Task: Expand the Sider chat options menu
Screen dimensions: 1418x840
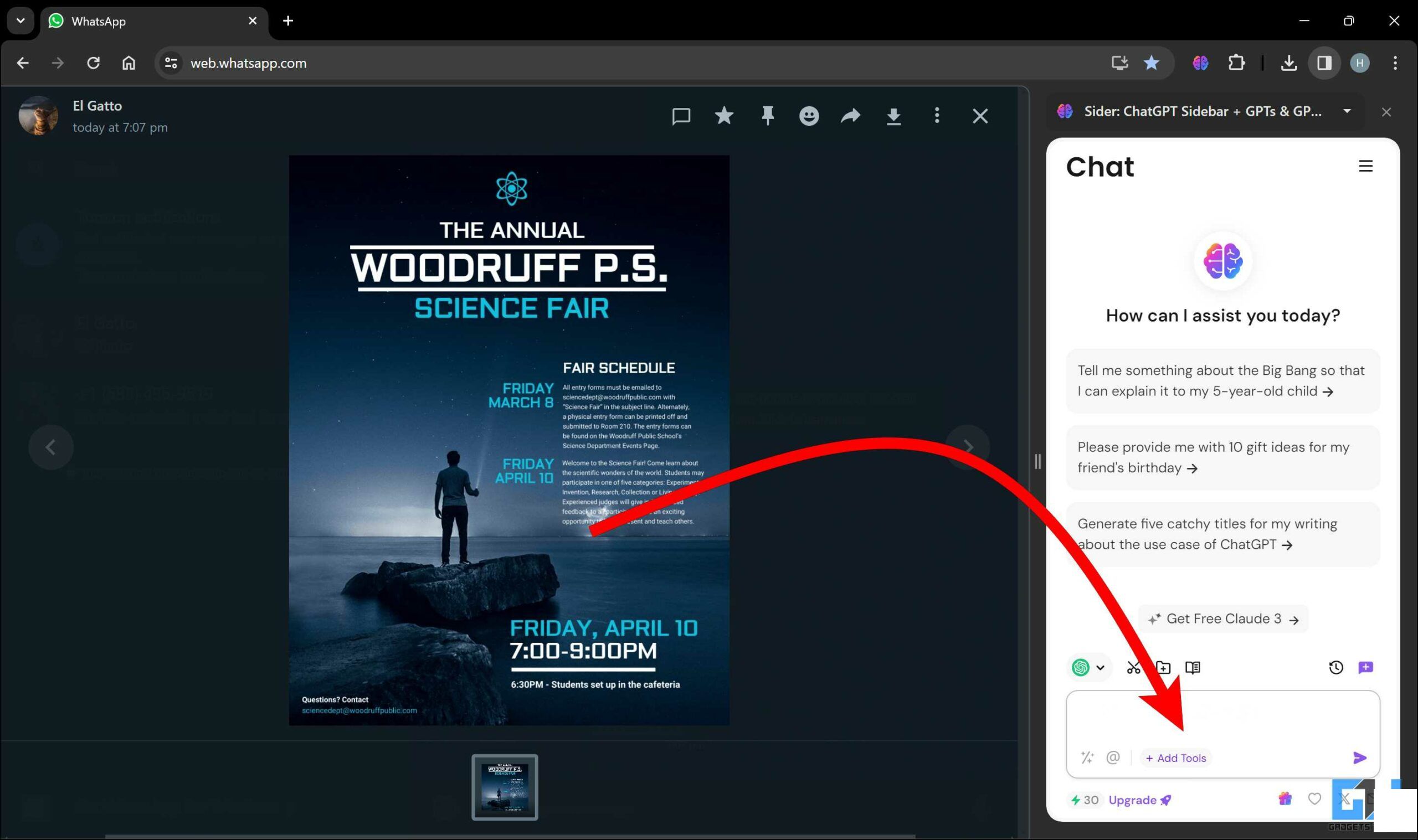Action: point(1365,165)
